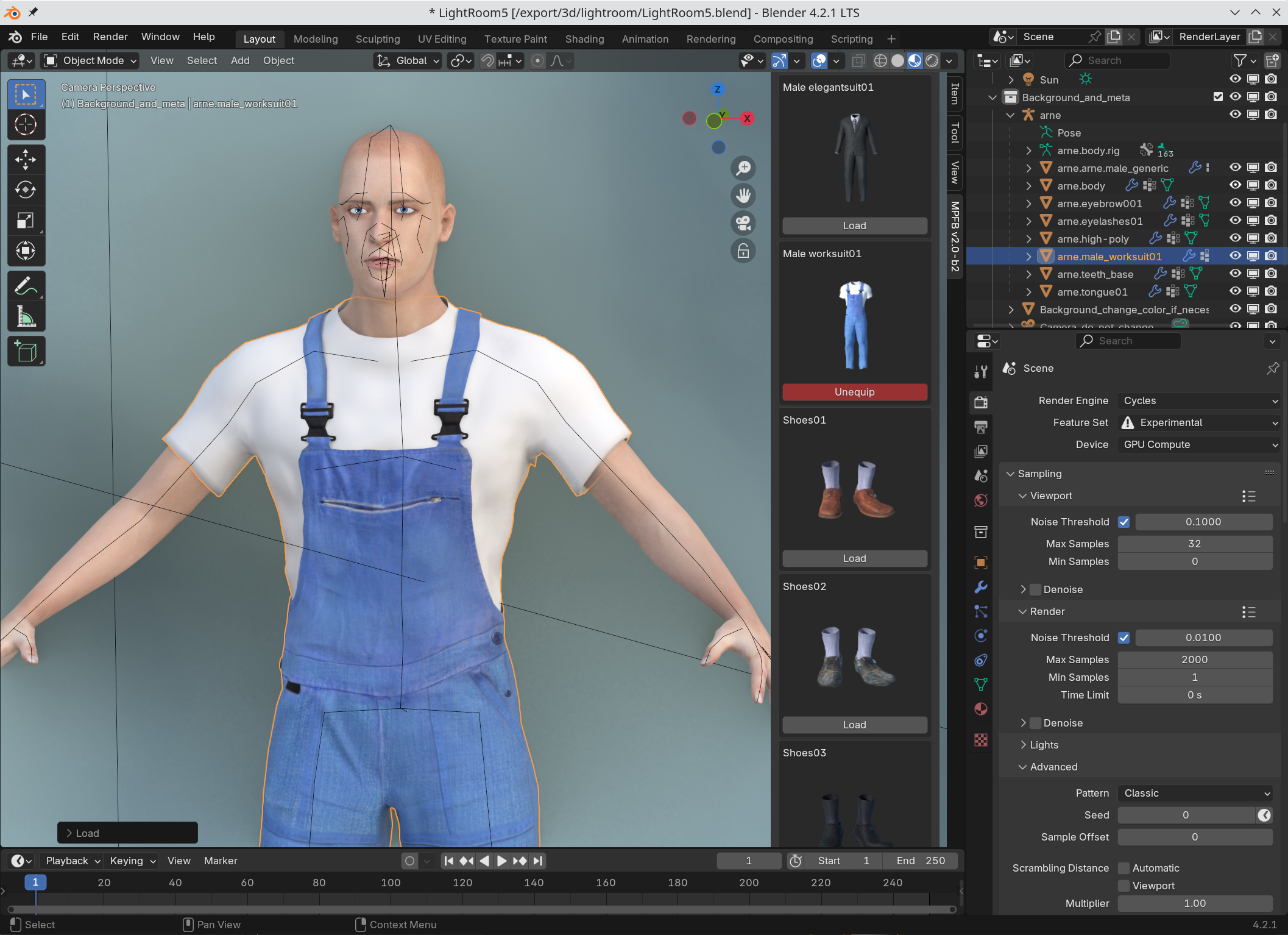Select the Add Cube tool
This screenshot has height=935, width=1288.
coord(26,352)
